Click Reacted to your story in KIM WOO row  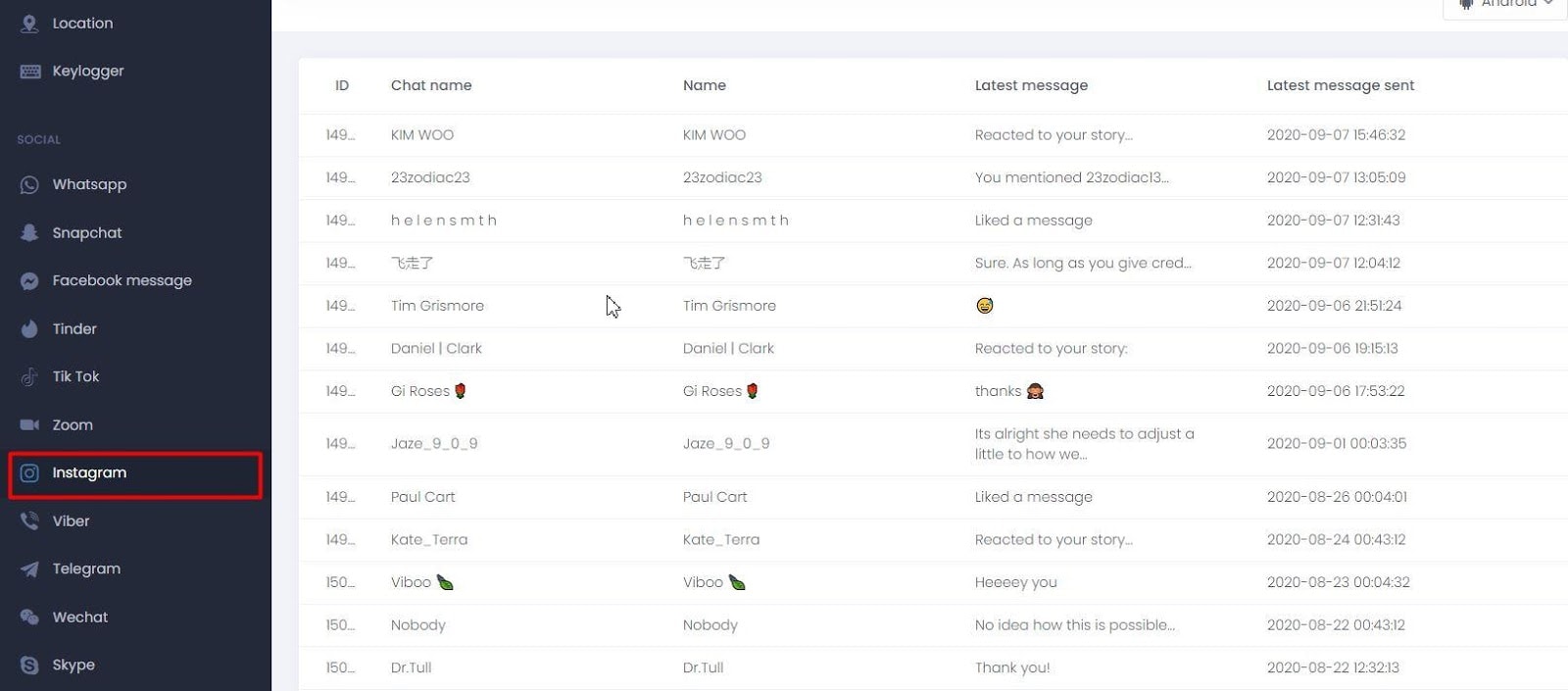[x=1053, y=135]
